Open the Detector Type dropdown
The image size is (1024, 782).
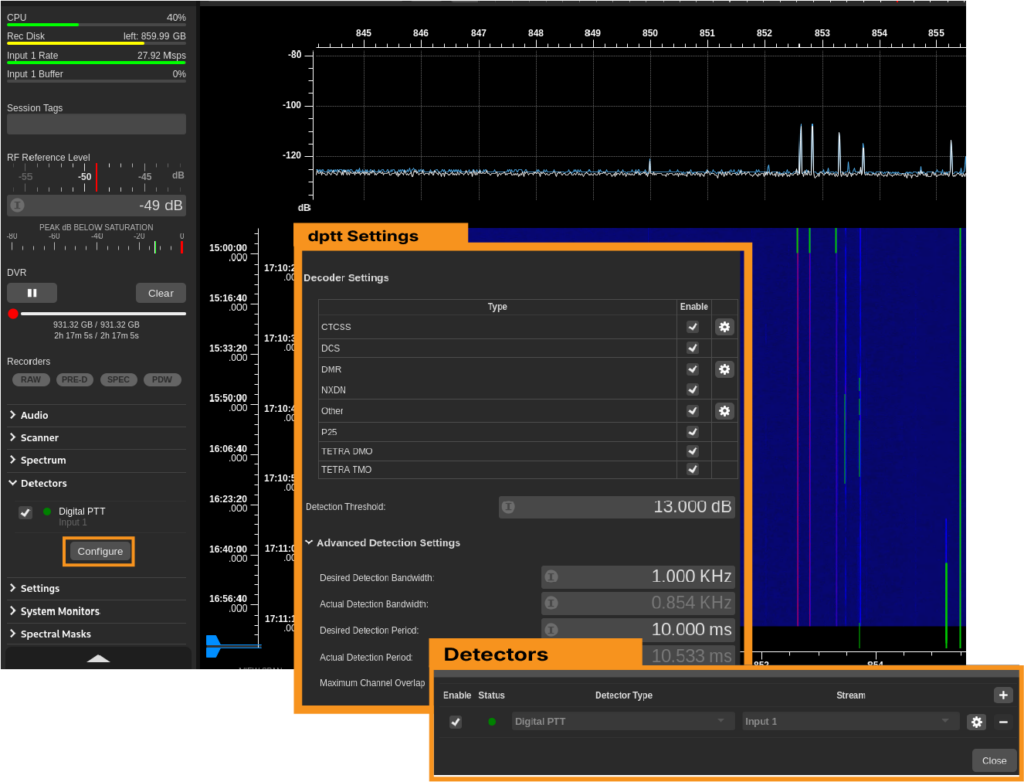coord(621,721)
